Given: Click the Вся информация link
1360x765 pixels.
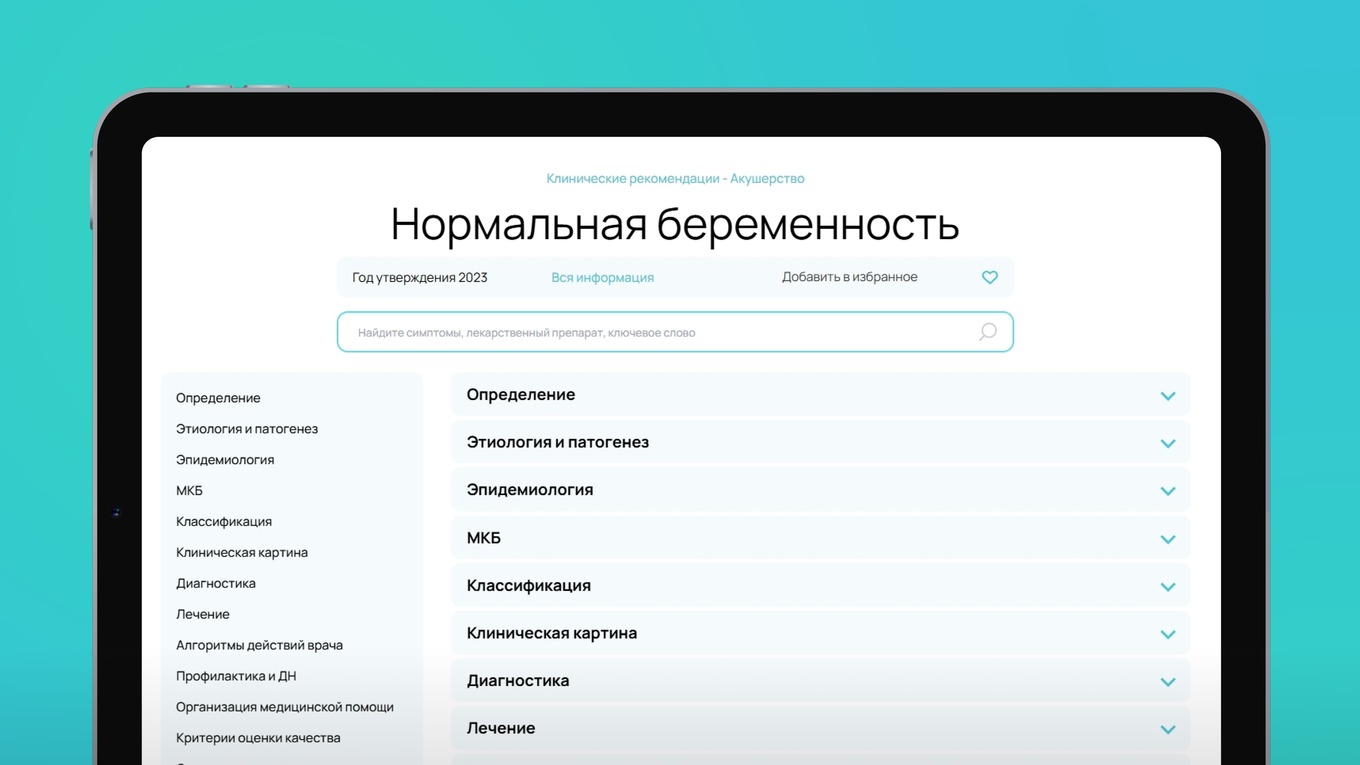Looking at the screenshot, I should coord(602,278).
